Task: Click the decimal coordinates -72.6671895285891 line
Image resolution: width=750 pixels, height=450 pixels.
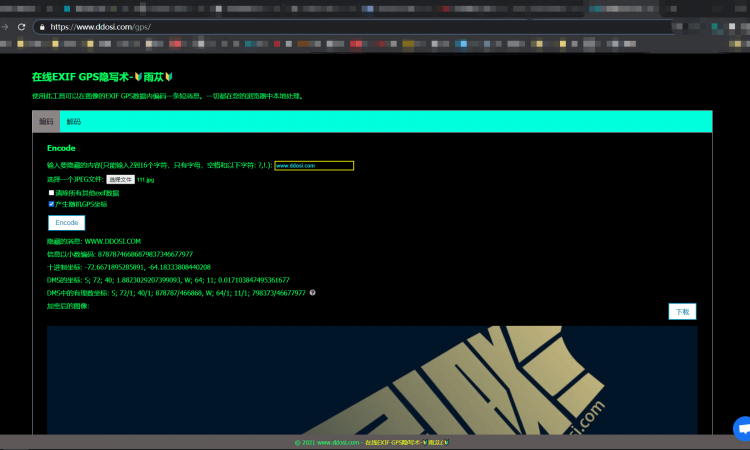Action: (129, 267)
